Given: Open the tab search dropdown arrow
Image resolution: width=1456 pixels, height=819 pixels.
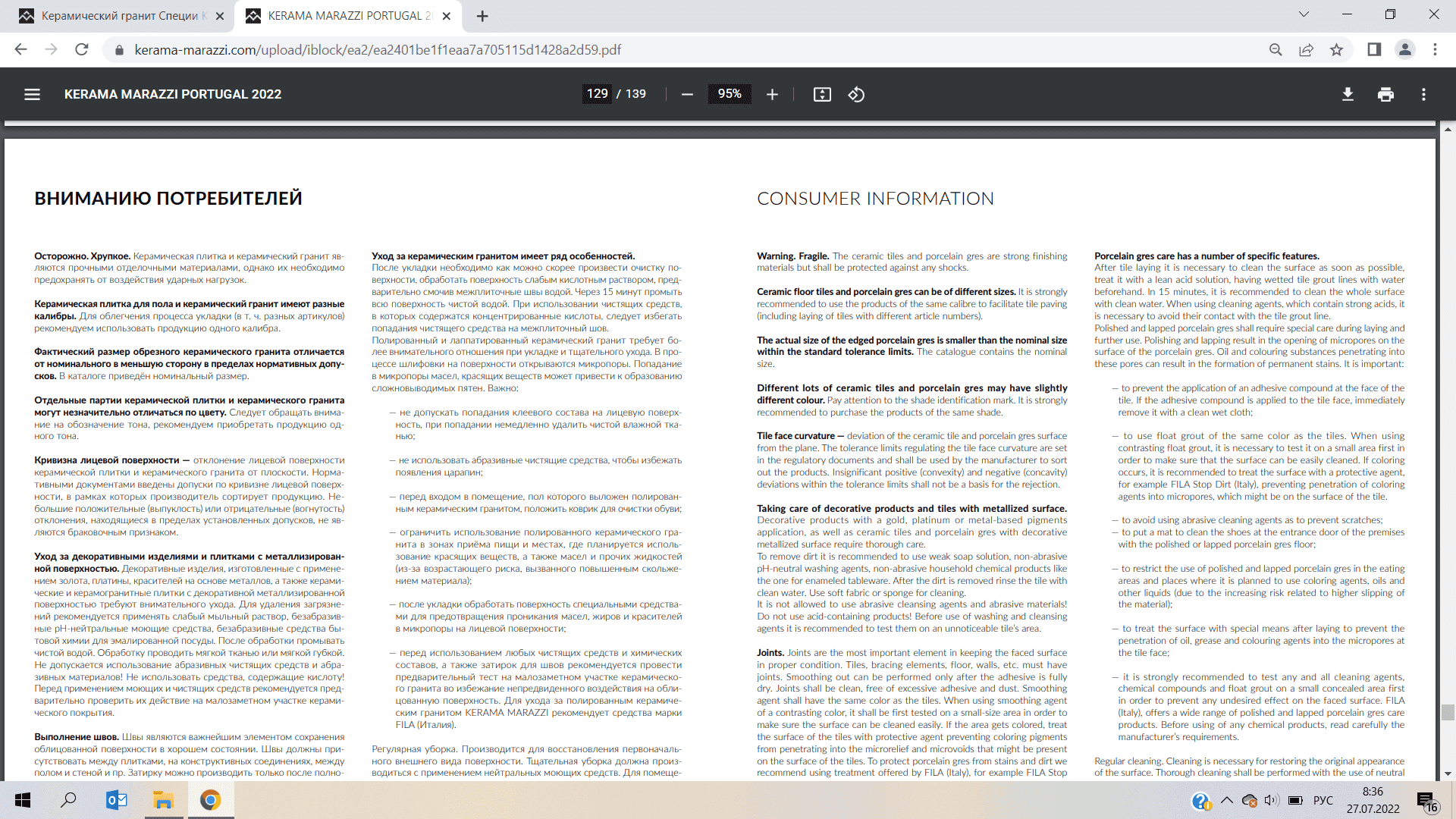Looking at the screenshot, I should (1304, 14).
